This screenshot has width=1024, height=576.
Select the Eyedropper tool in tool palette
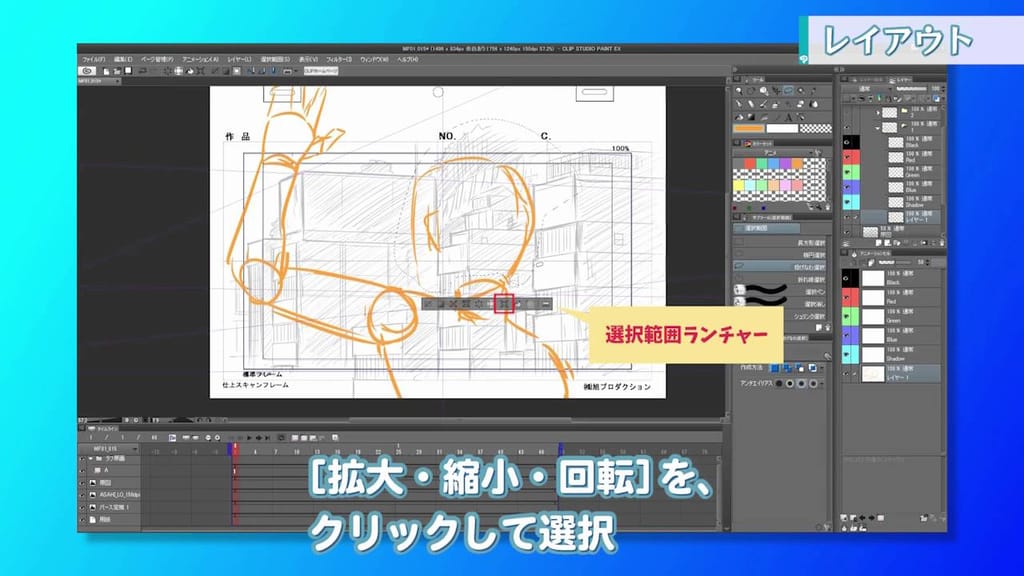pyautogui.click(x=814, y=91)
